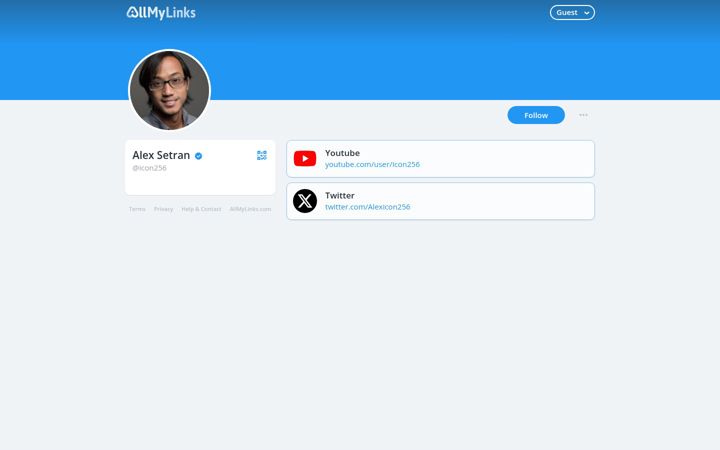Viewport: 720px width, 450px height.
Task: Open youtube.com/user/Icon256 link
Action: pos(372,164)
